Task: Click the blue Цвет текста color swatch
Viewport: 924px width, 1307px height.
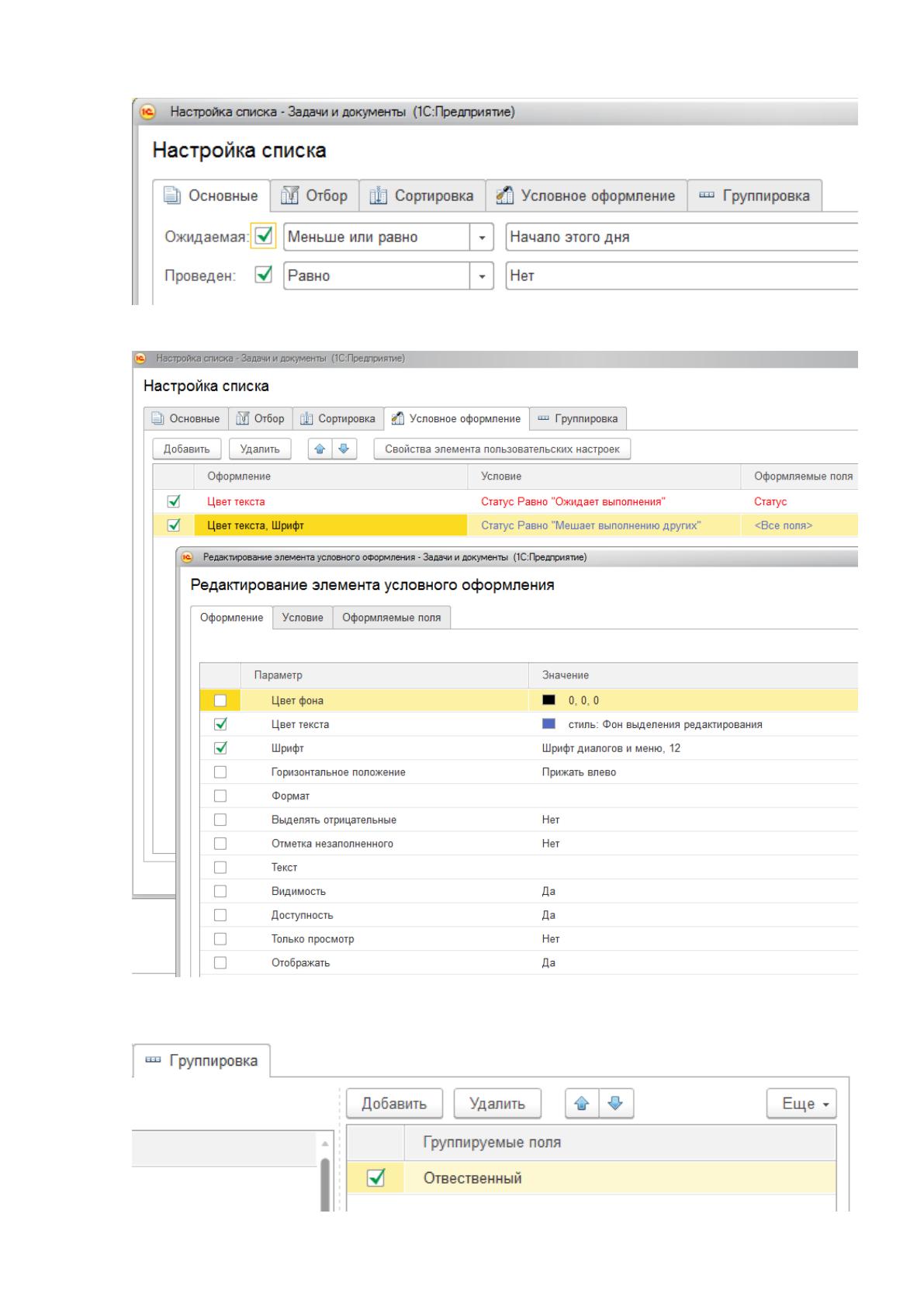Action: (x=549, y=724)
